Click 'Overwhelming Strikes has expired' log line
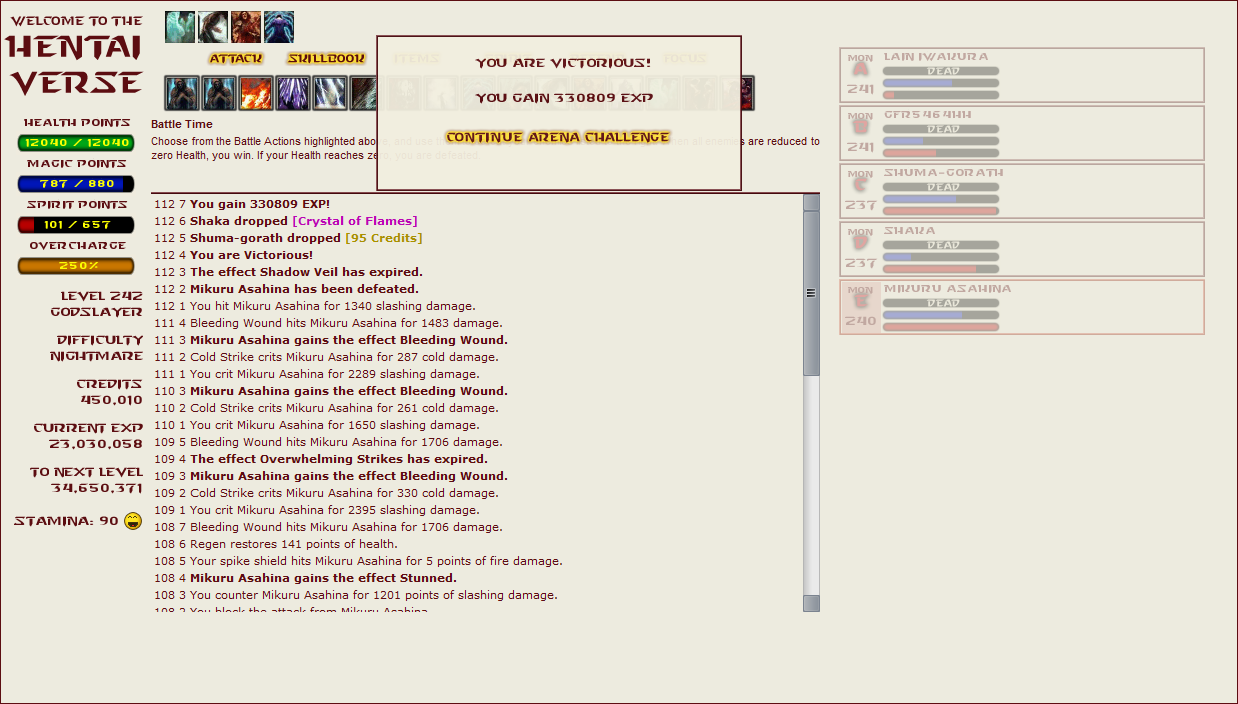 tap(339, 459)
